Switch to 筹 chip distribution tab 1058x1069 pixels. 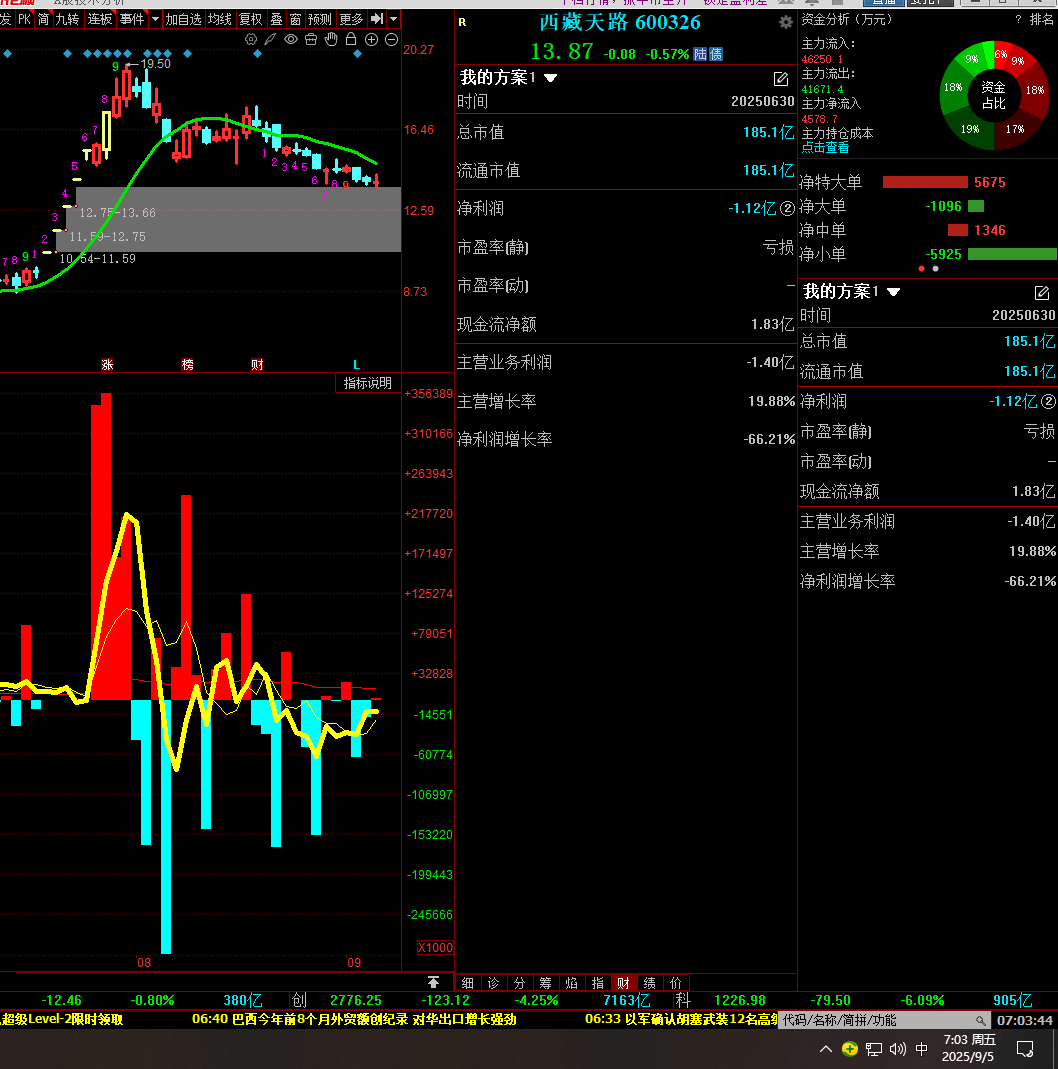[x=545, y=982]
